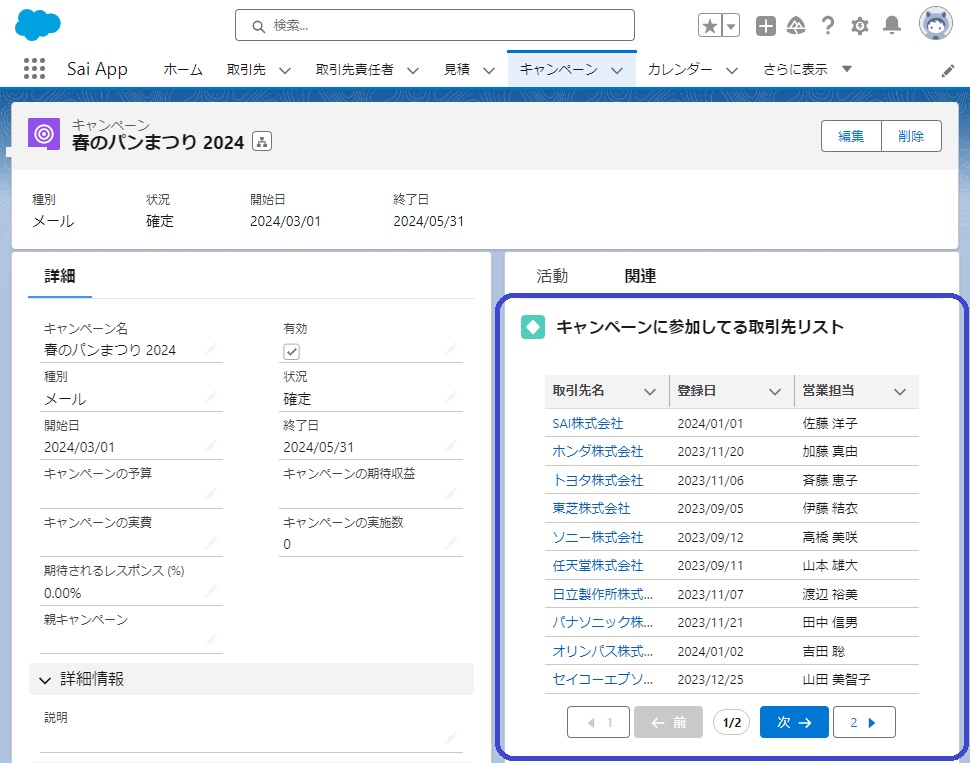Image resolution: width=970 pixels, height=763 pixels.
Task: Open the user profile avatar
Action: 935,24
